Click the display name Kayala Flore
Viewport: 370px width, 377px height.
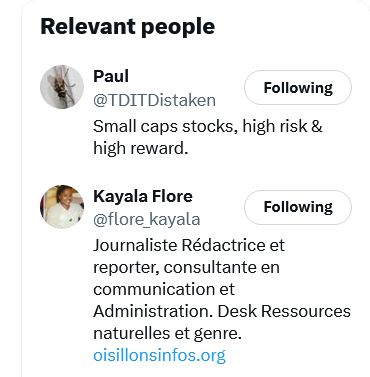(143, 196)
